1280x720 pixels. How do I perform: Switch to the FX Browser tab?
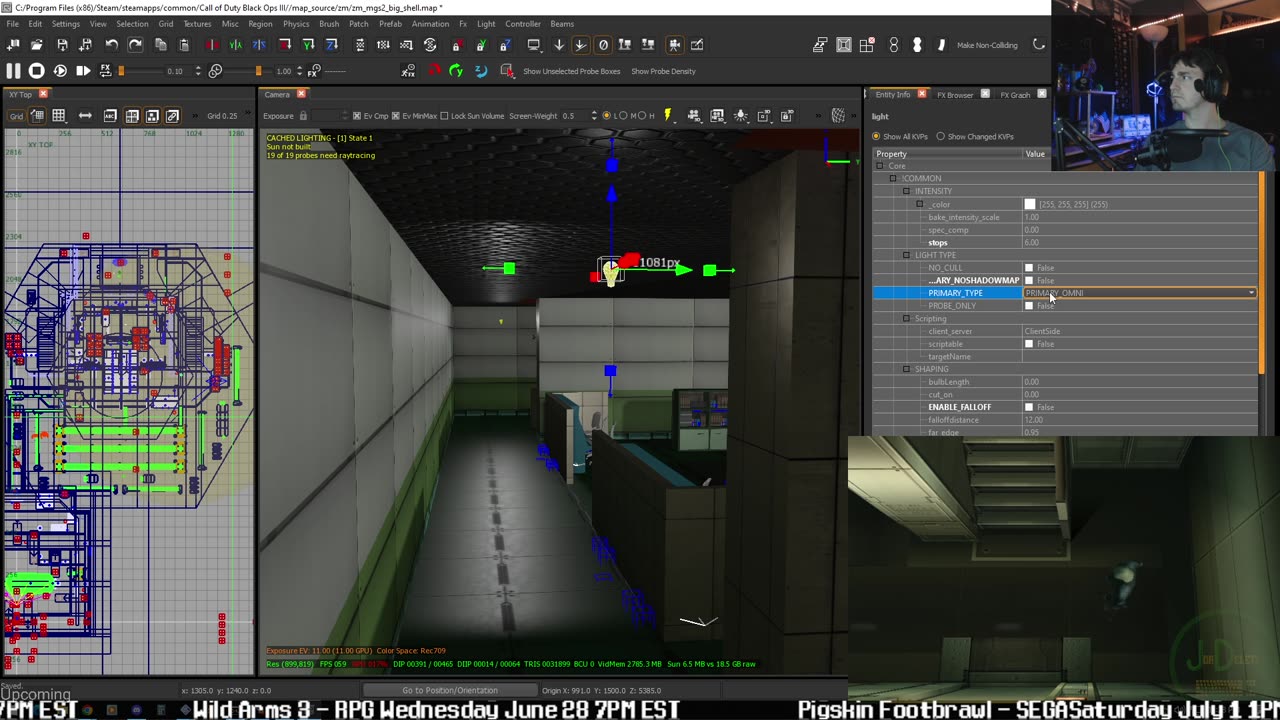(955, 95)
